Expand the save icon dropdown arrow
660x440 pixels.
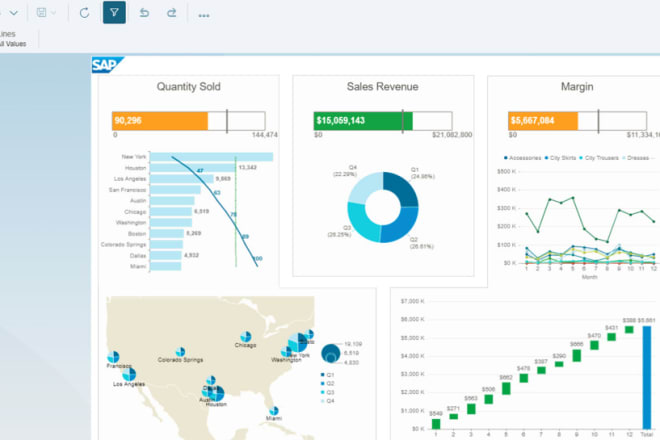coord(54,13)
